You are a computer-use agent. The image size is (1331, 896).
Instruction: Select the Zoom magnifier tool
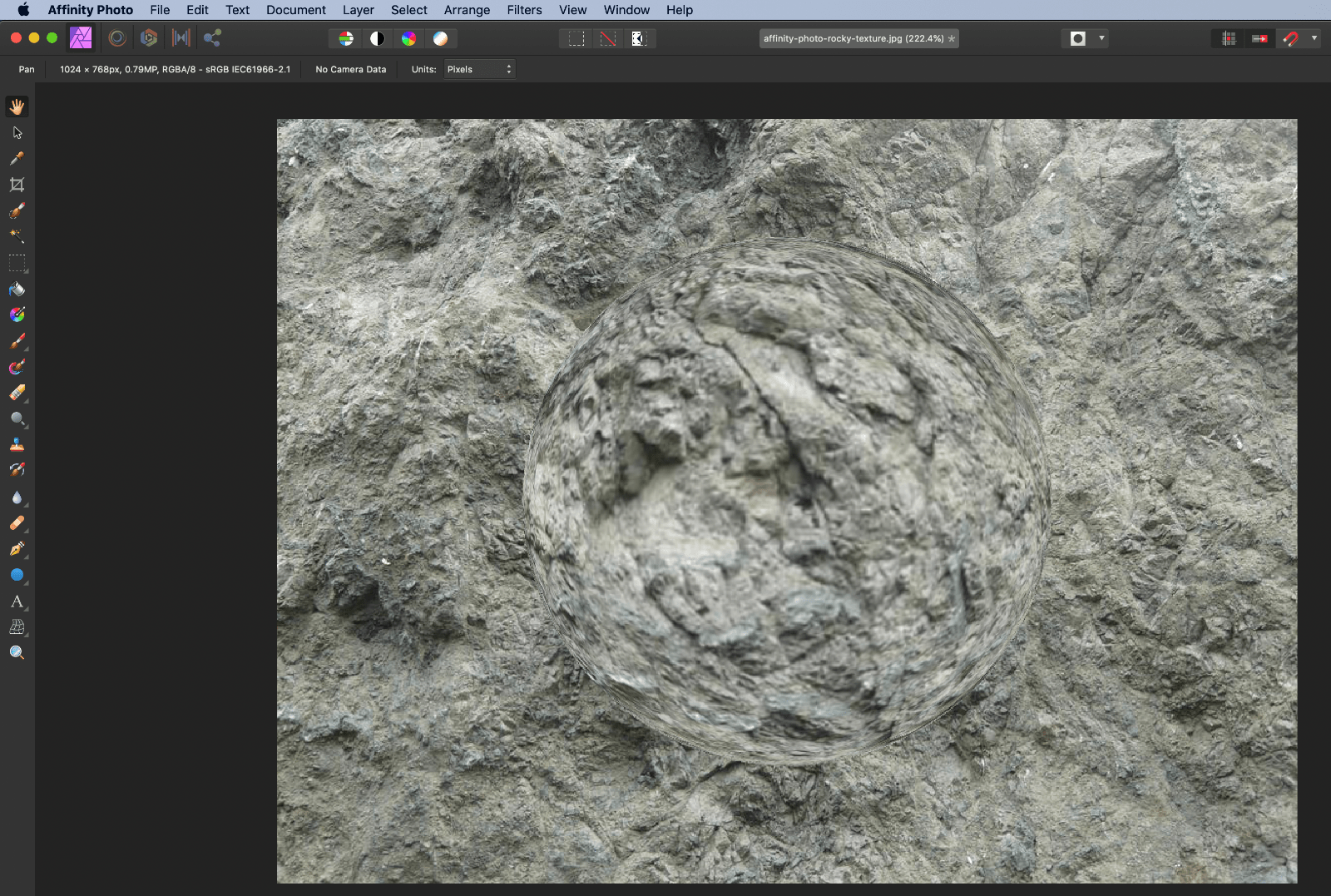click(x=17, y=653)
